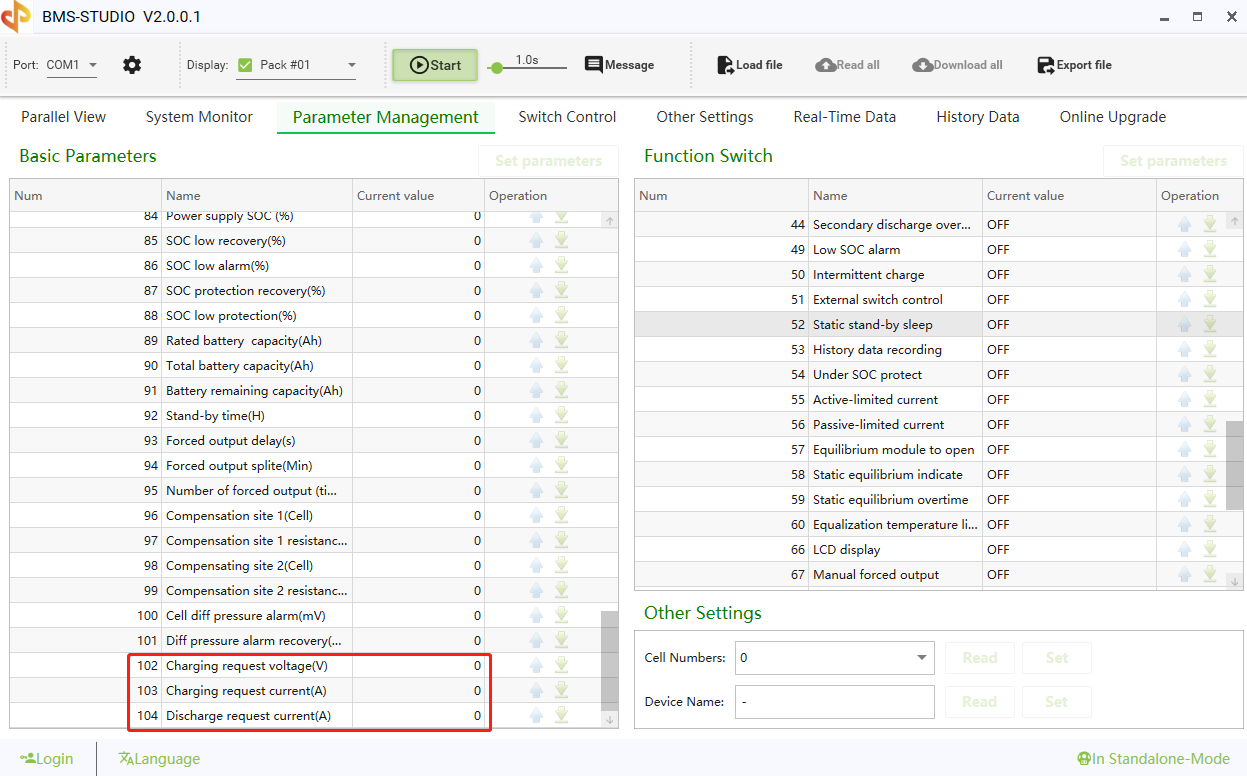1247x776 pixels.
Task: Download Stand-by time(H) down arrow
Action: pyautogui.click(x=561, y=416)
